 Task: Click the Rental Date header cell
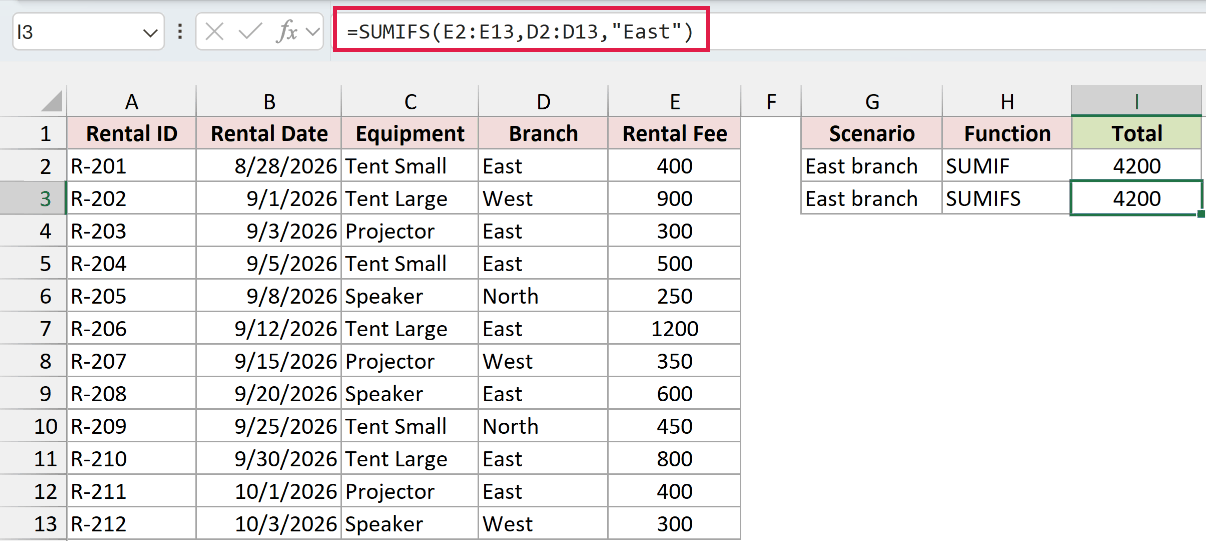pos(269,133)
